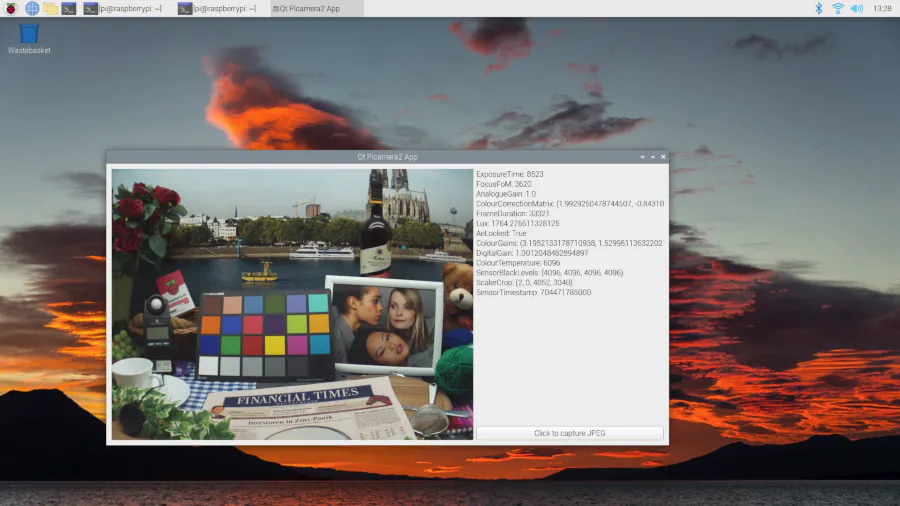900x506 pixels.
Task: Launch the Terminal from the panel launcher
Action: point(69,8)
